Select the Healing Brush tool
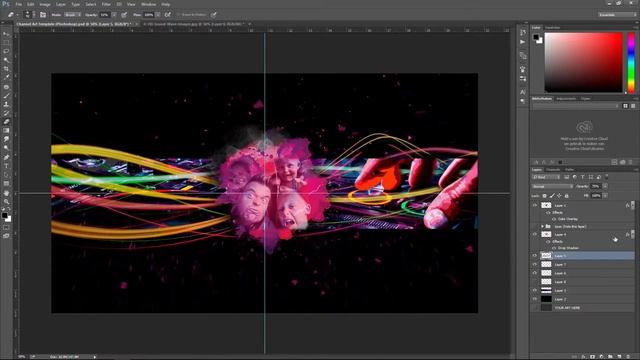Image resolution: width=640 pixels, height=360 pixels. (x=6, y=87)
